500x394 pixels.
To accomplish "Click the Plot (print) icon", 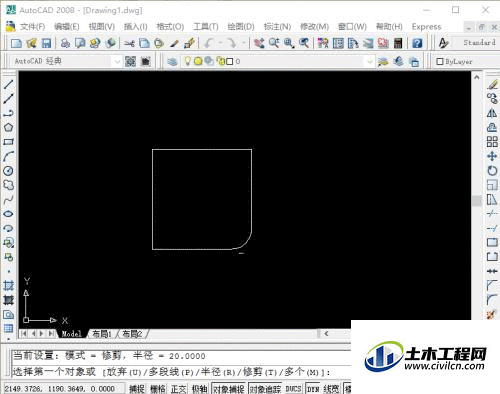I will point(65,43).
